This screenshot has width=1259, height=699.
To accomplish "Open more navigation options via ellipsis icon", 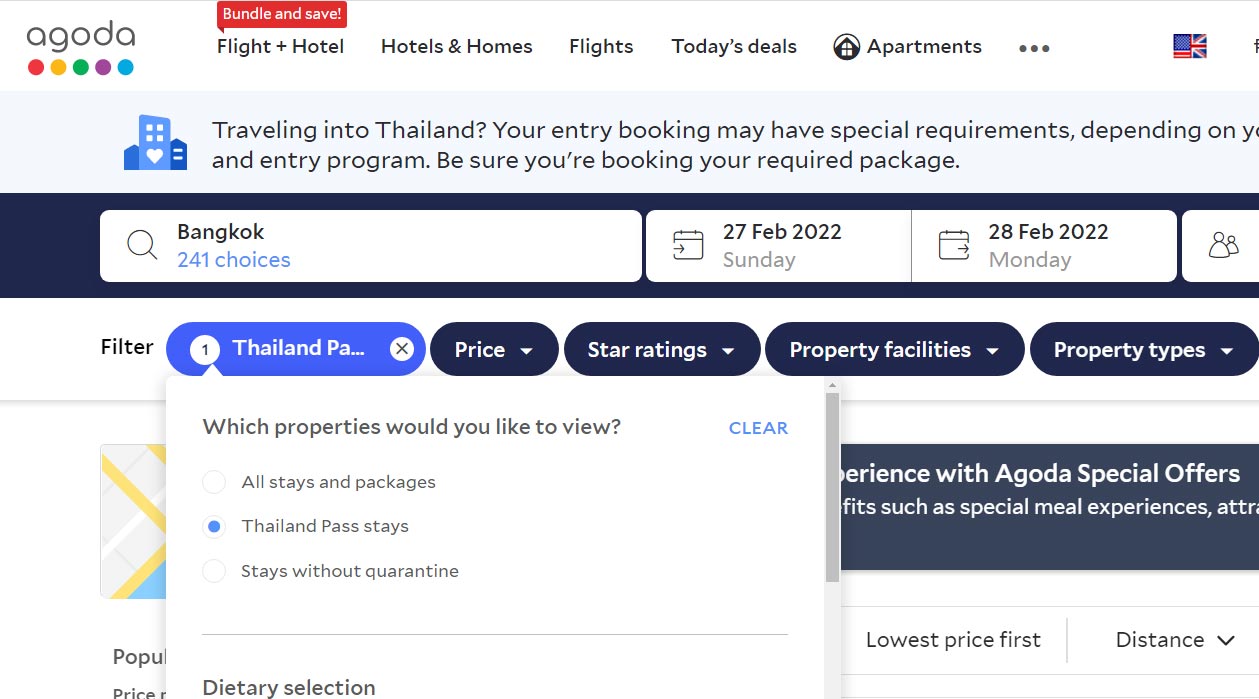I will click(x=1033, y=47).
